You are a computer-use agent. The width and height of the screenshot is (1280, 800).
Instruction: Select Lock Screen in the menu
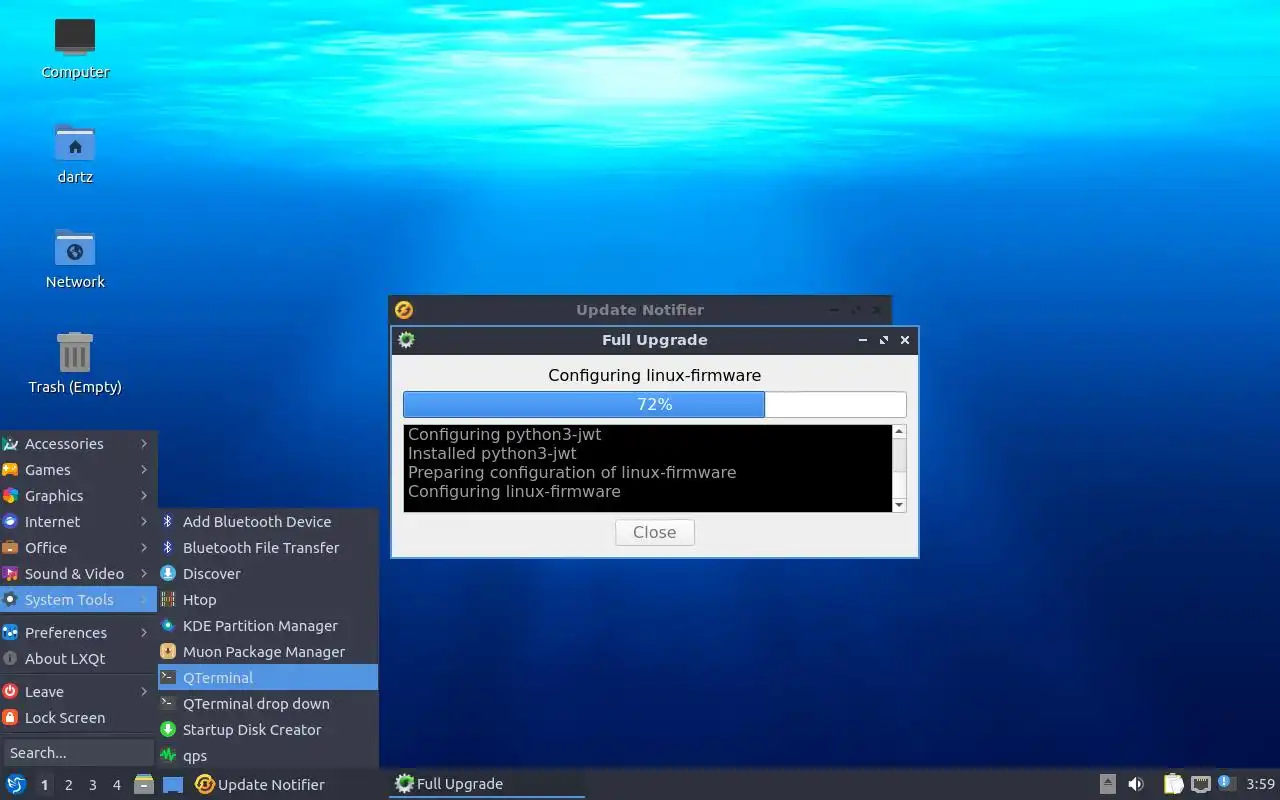click(78, 717)
